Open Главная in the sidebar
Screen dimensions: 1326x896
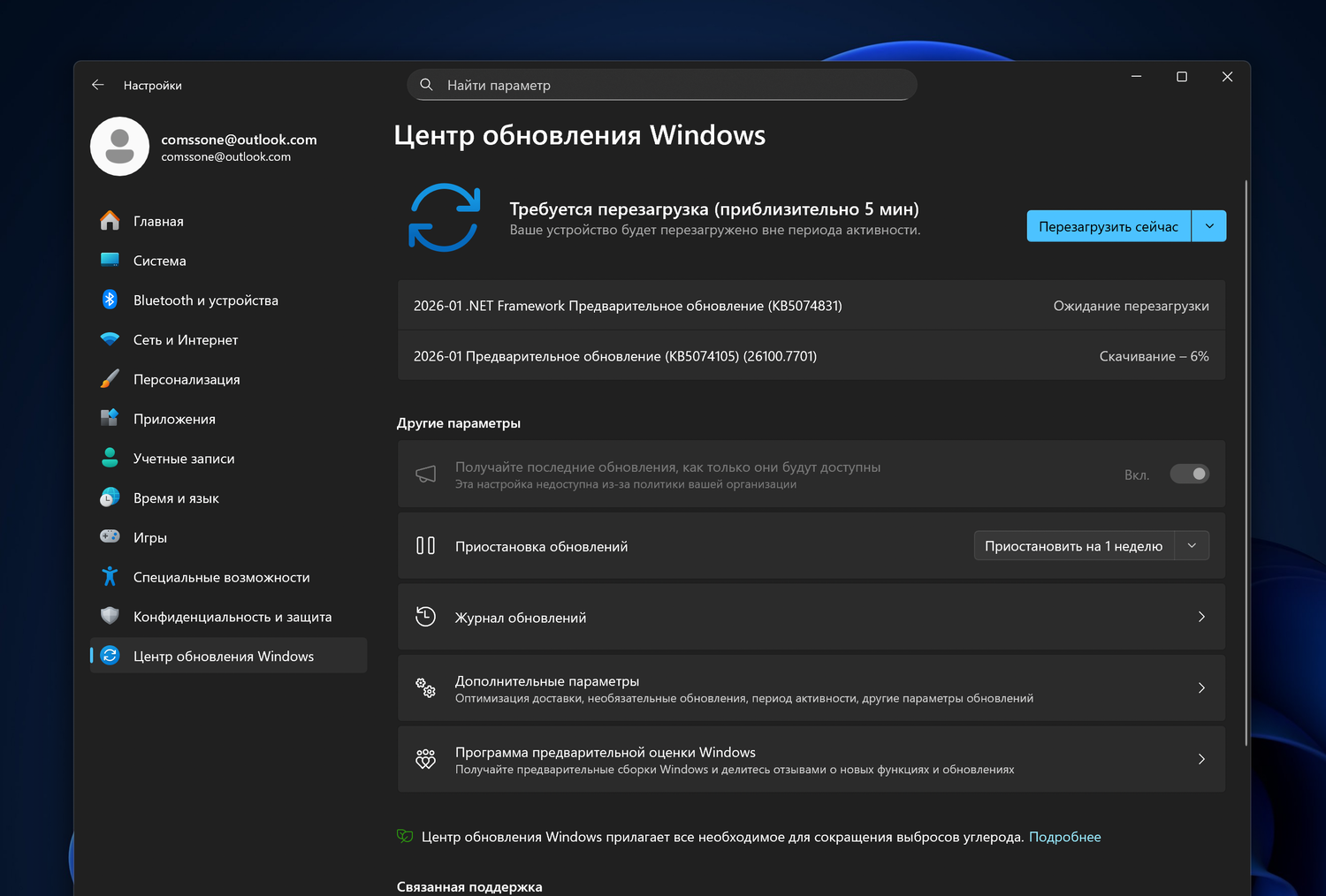tap(228, 221)
